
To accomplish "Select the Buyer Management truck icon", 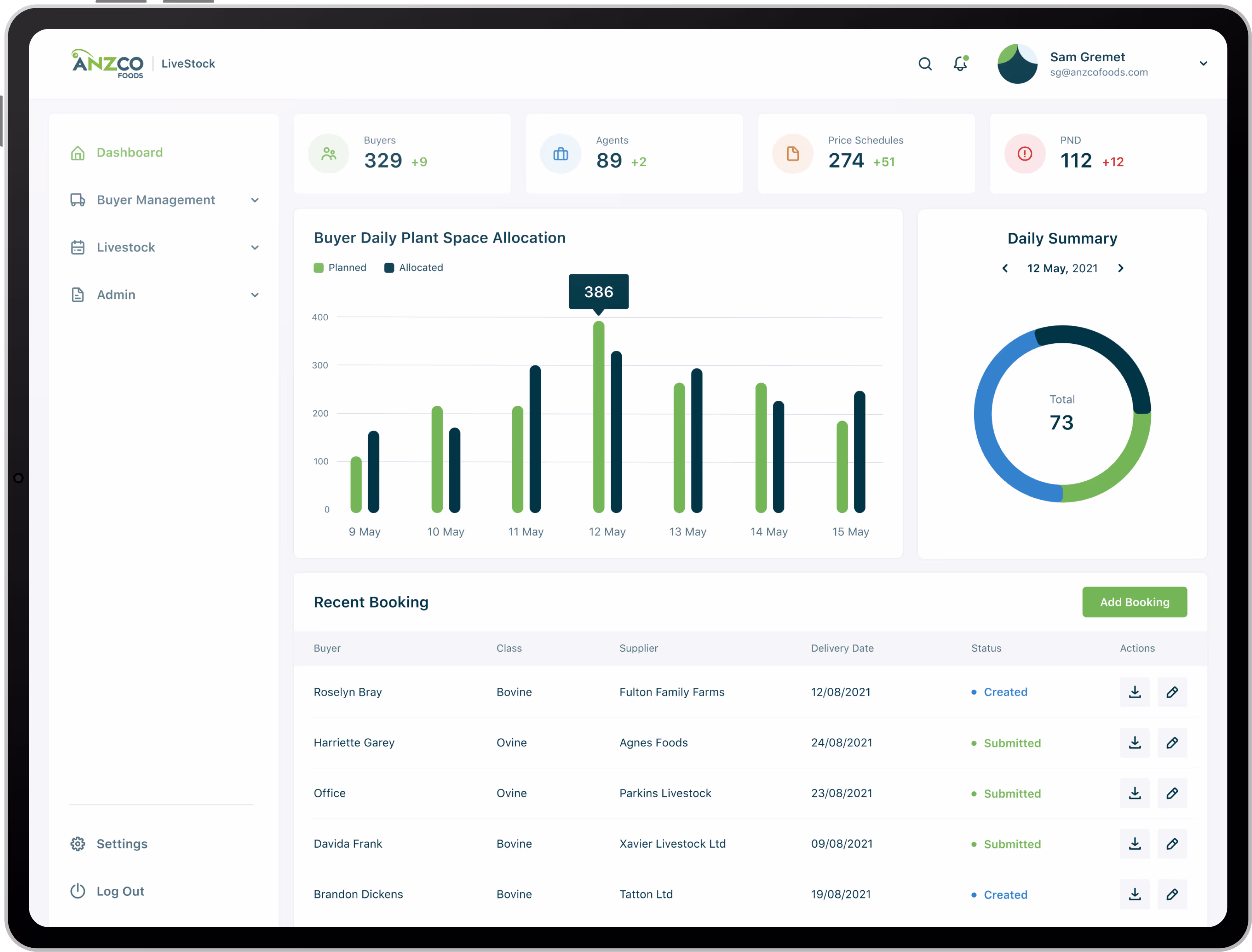I will tap(78, 200).
